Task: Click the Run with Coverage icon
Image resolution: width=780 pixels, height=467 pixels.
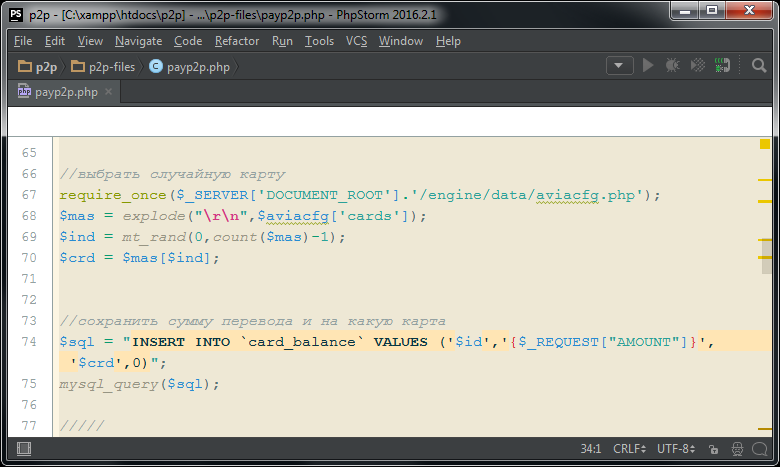Action: pos(697,66)
